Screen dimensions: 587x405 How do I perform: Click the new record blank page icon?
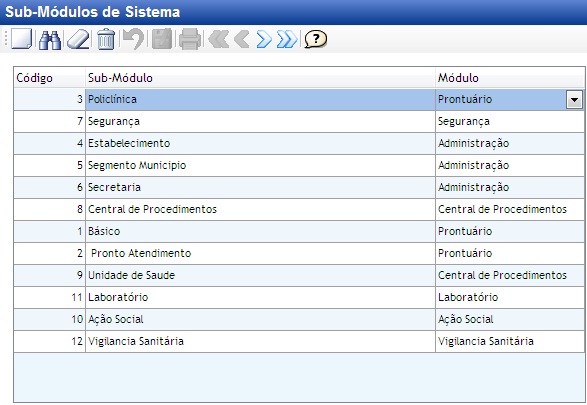(x=21, y=39)
